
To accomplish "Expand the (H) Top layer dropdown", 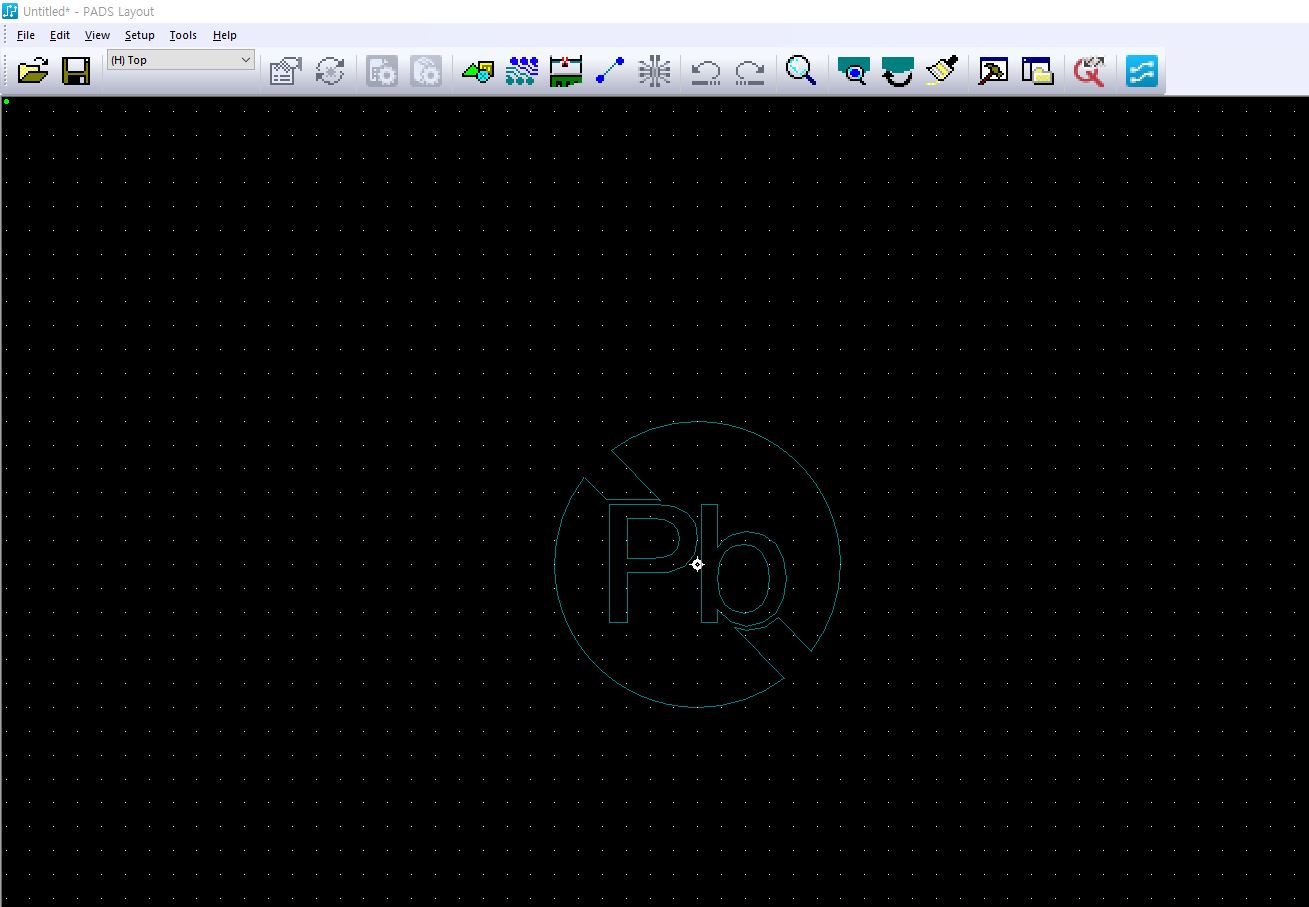I will pyautogui.click(x=245, y=60).
